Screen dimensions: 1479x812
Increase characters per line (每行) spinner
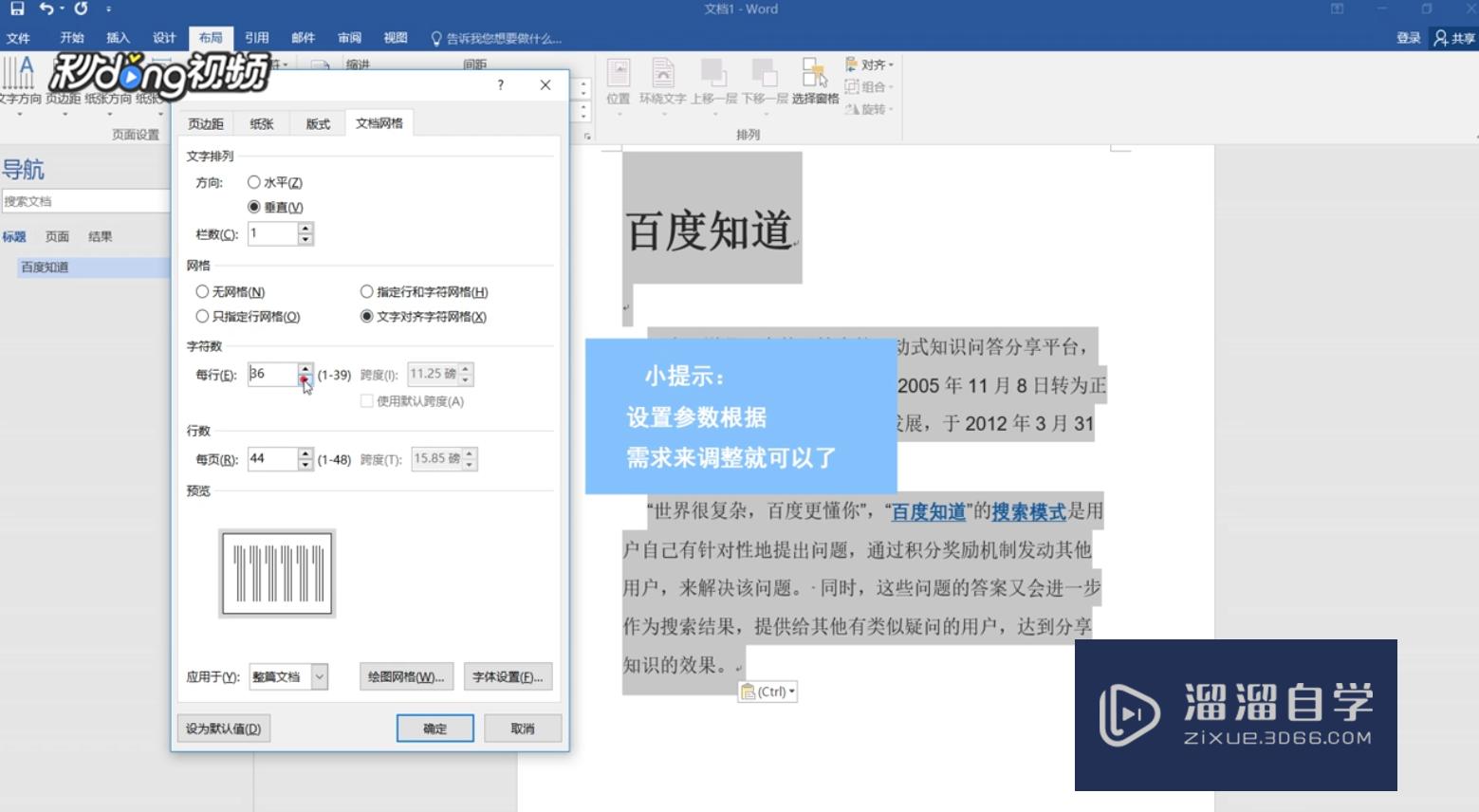[305, 368]
